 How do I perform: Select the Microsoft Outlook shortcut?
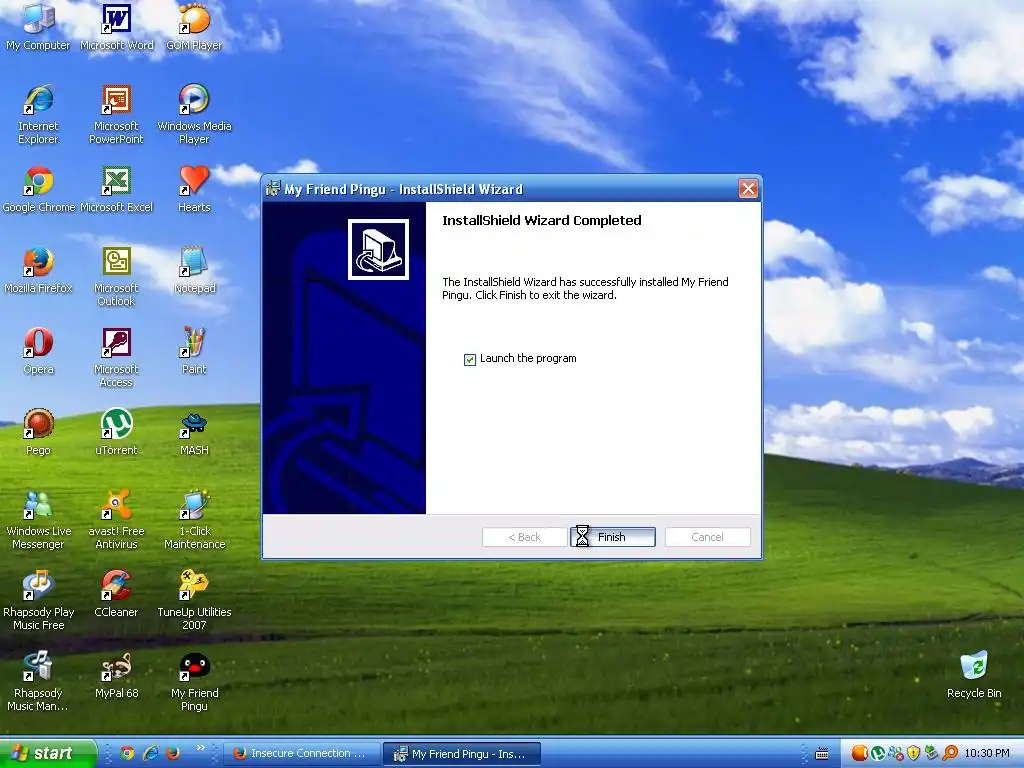[116, 276]
